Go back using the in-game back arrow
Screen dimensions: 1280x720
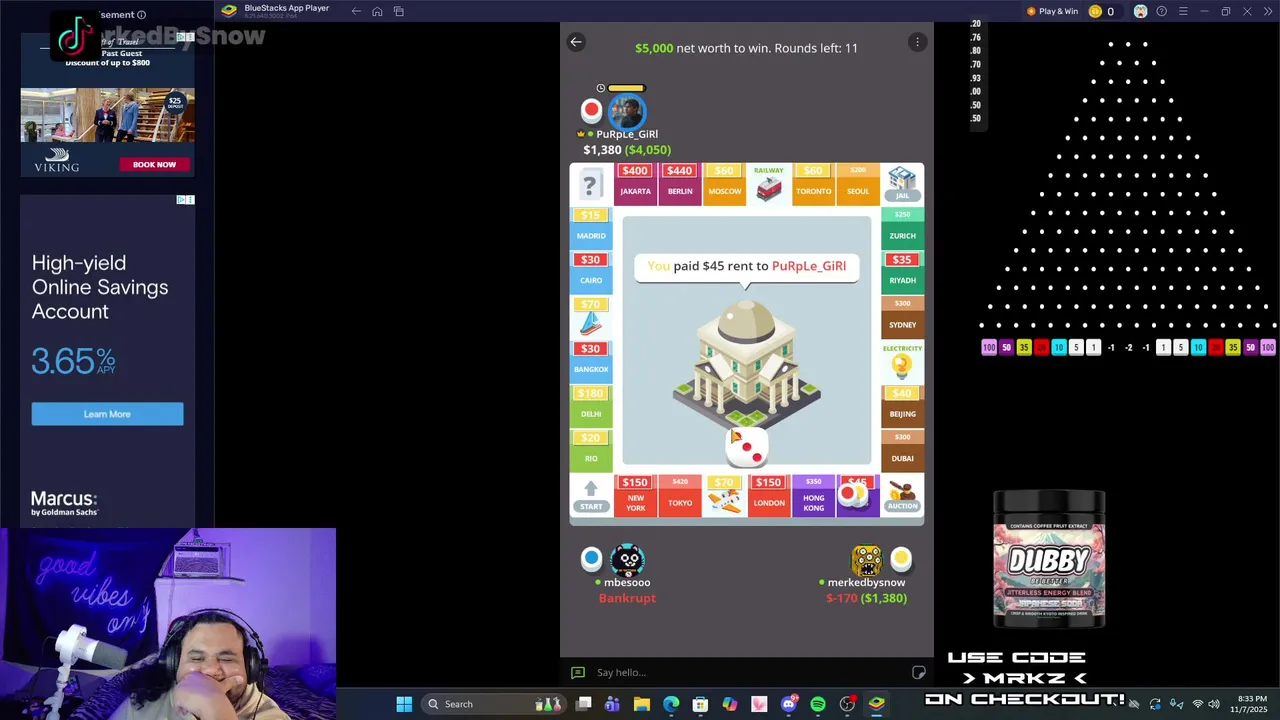576,42
